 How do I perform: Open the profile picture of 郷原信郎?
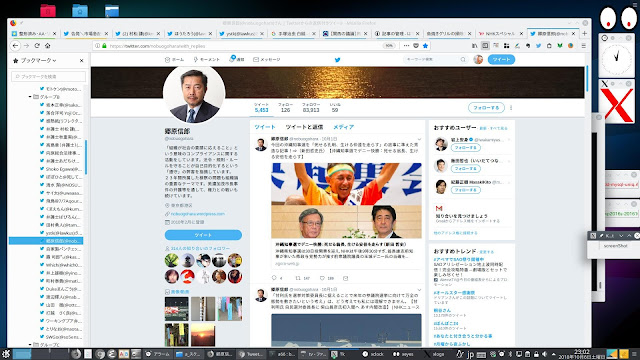click(x=194, y=94)
